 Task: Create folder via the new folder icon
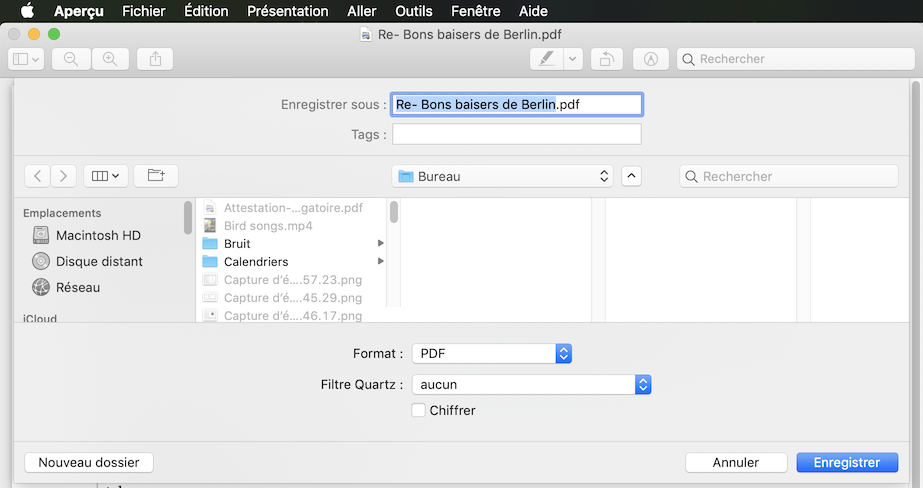tap(156, 175)
